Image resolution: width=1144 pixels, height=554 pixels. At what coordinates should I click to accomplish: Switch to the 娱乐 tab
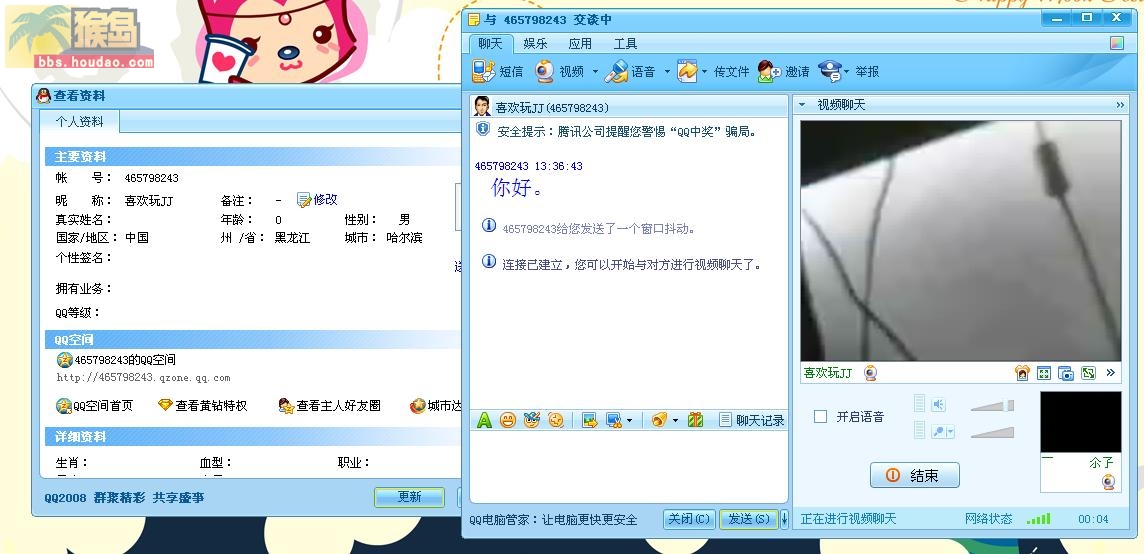point(536,44)
